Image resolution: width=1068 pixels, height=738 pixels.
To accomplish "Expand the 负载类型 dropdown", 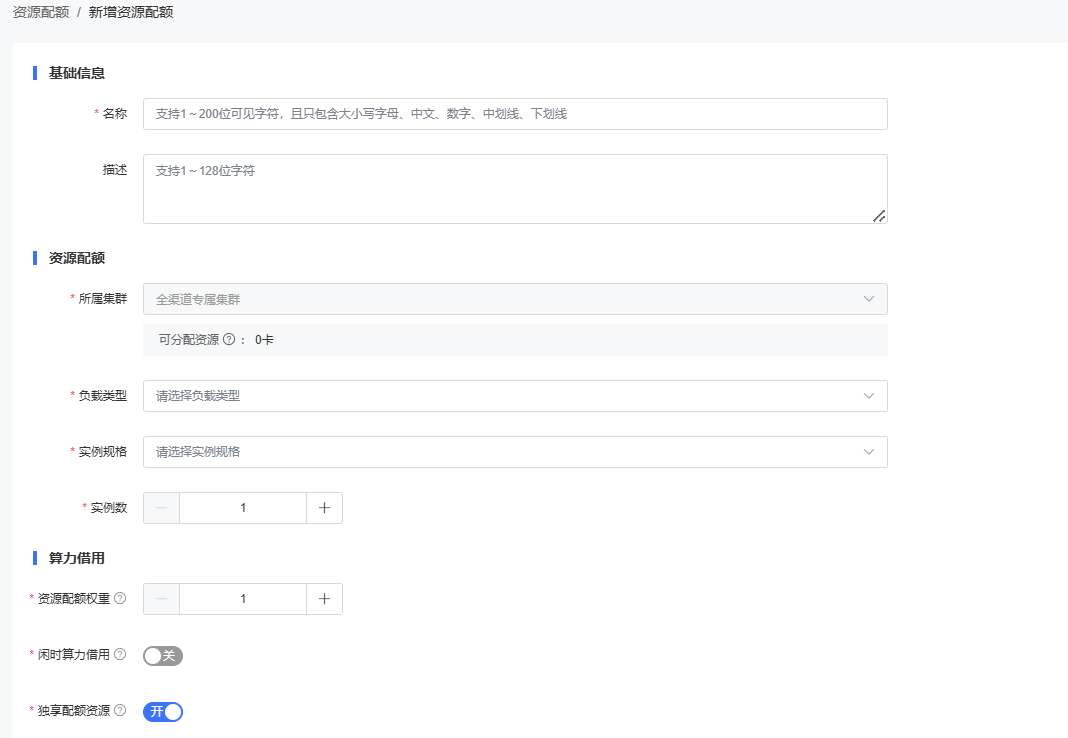I will coord(515,396).
